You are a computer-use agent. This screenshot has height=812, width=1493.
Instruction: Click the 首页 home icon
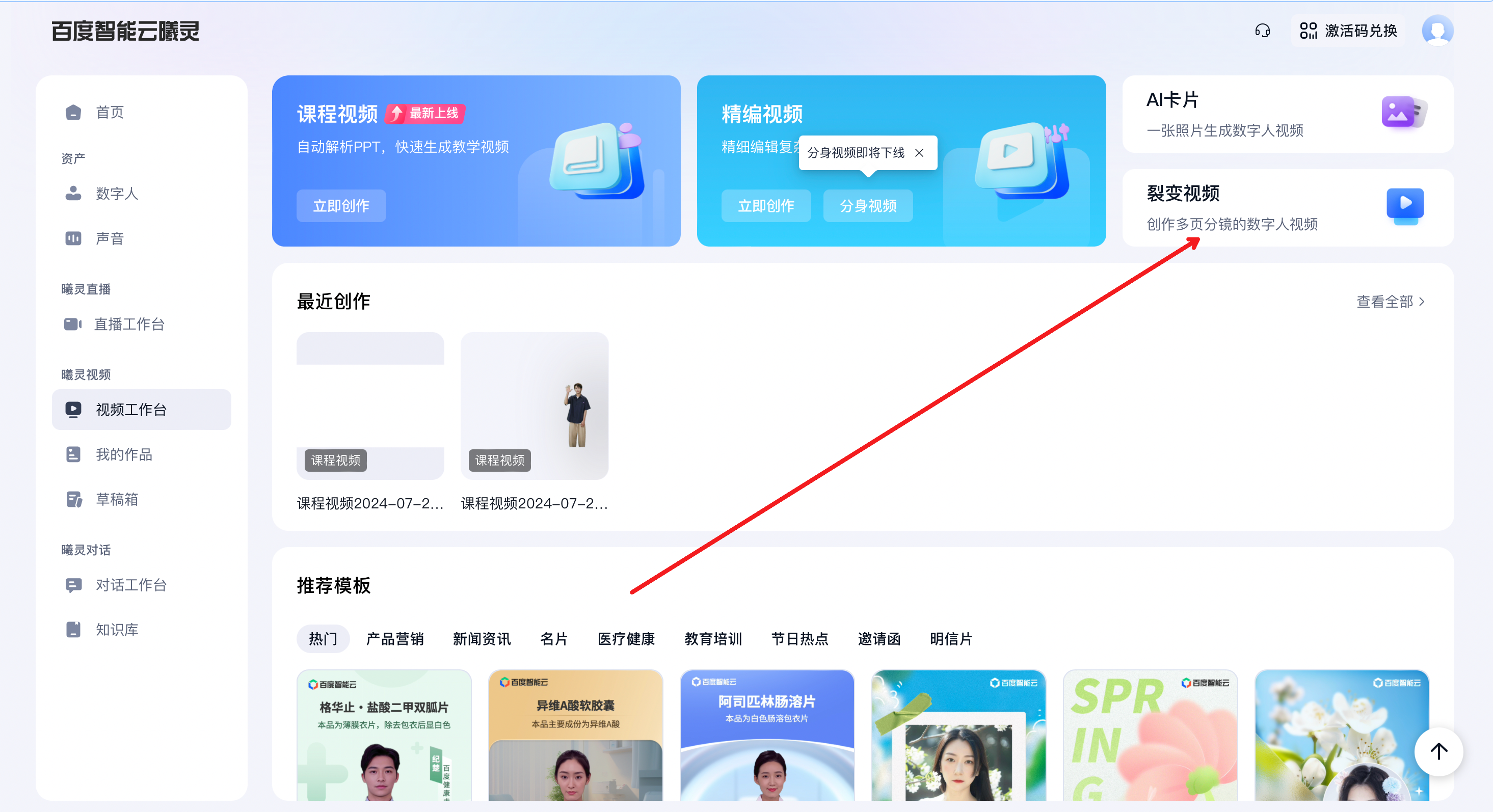coord(73,112)
